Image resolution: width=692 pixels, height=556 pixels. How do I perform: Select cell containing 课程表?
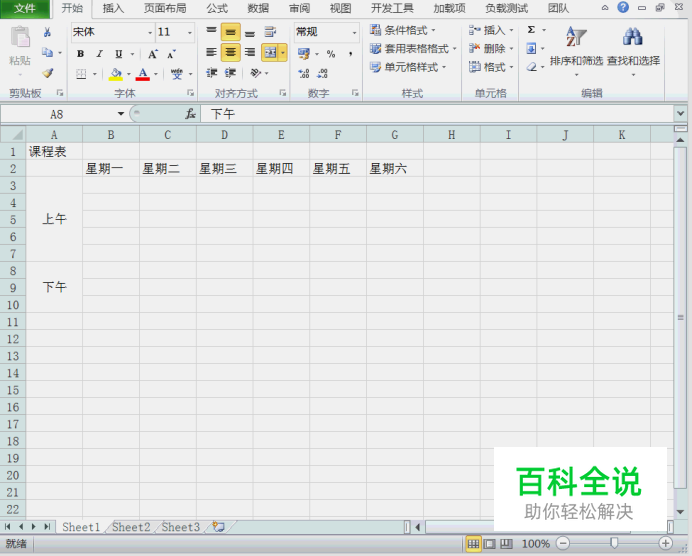point(54,152)
